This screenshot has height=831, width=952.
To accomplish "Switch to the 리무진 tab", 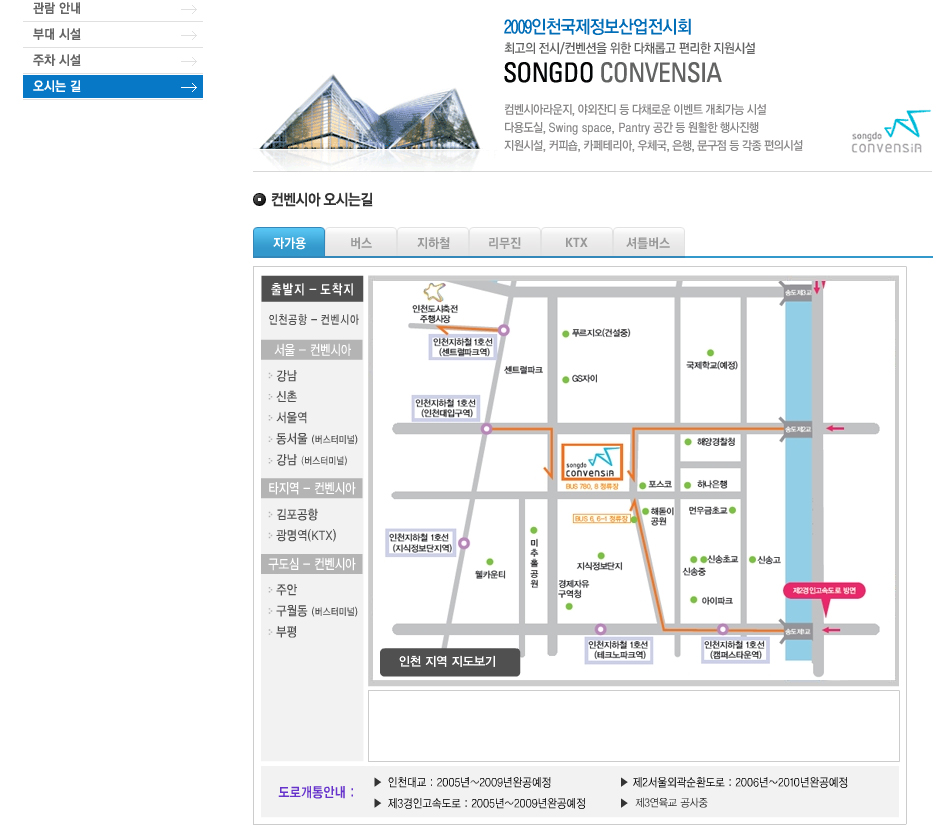I will pyautogui.click(x=505, y=243).
